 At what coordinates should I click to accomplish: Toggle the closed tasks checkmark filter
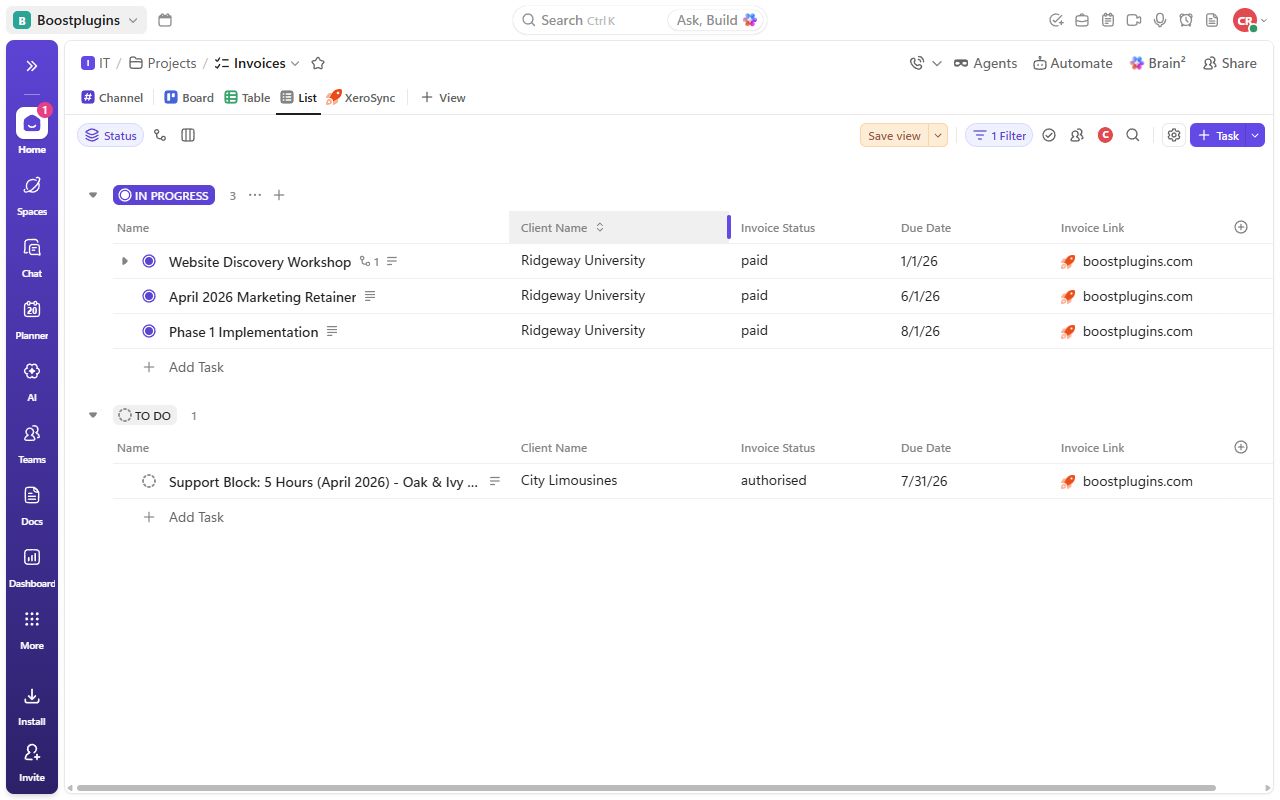(x=1049, y=135)
